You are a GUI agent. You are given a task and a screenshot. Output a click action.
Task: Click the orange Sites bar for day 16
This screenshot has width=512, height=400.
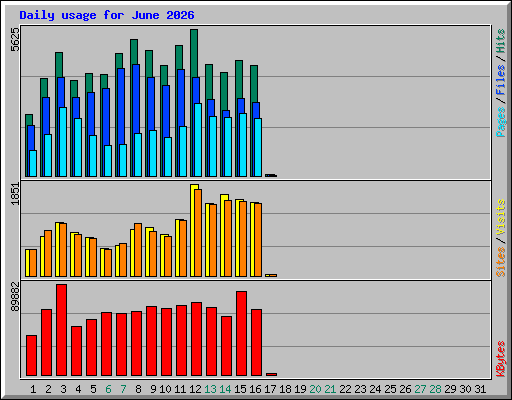[258, 240]
